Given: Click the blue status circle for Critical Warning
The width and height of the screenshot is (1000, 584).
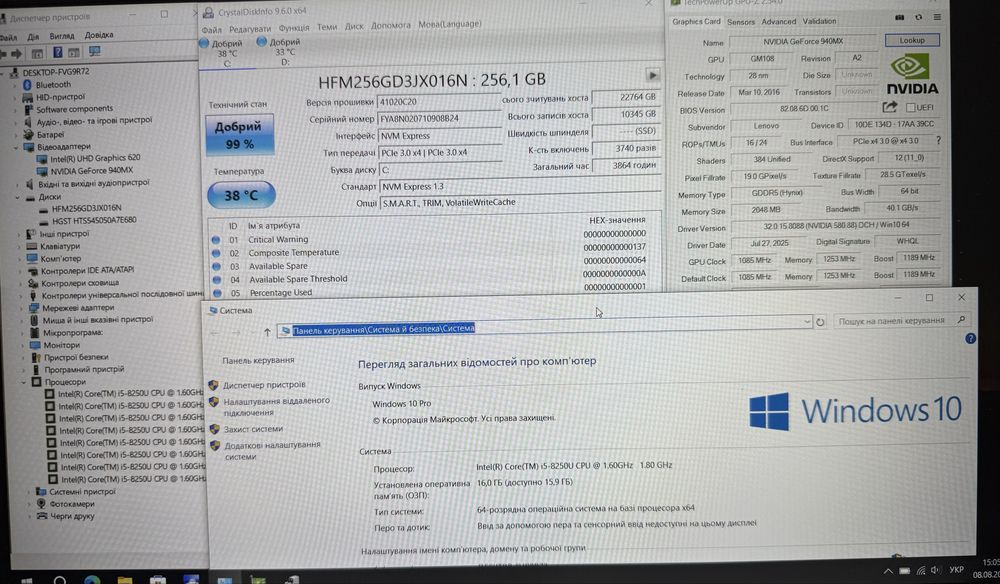Looking at the screenshot, I should click(x=216, y=240).
